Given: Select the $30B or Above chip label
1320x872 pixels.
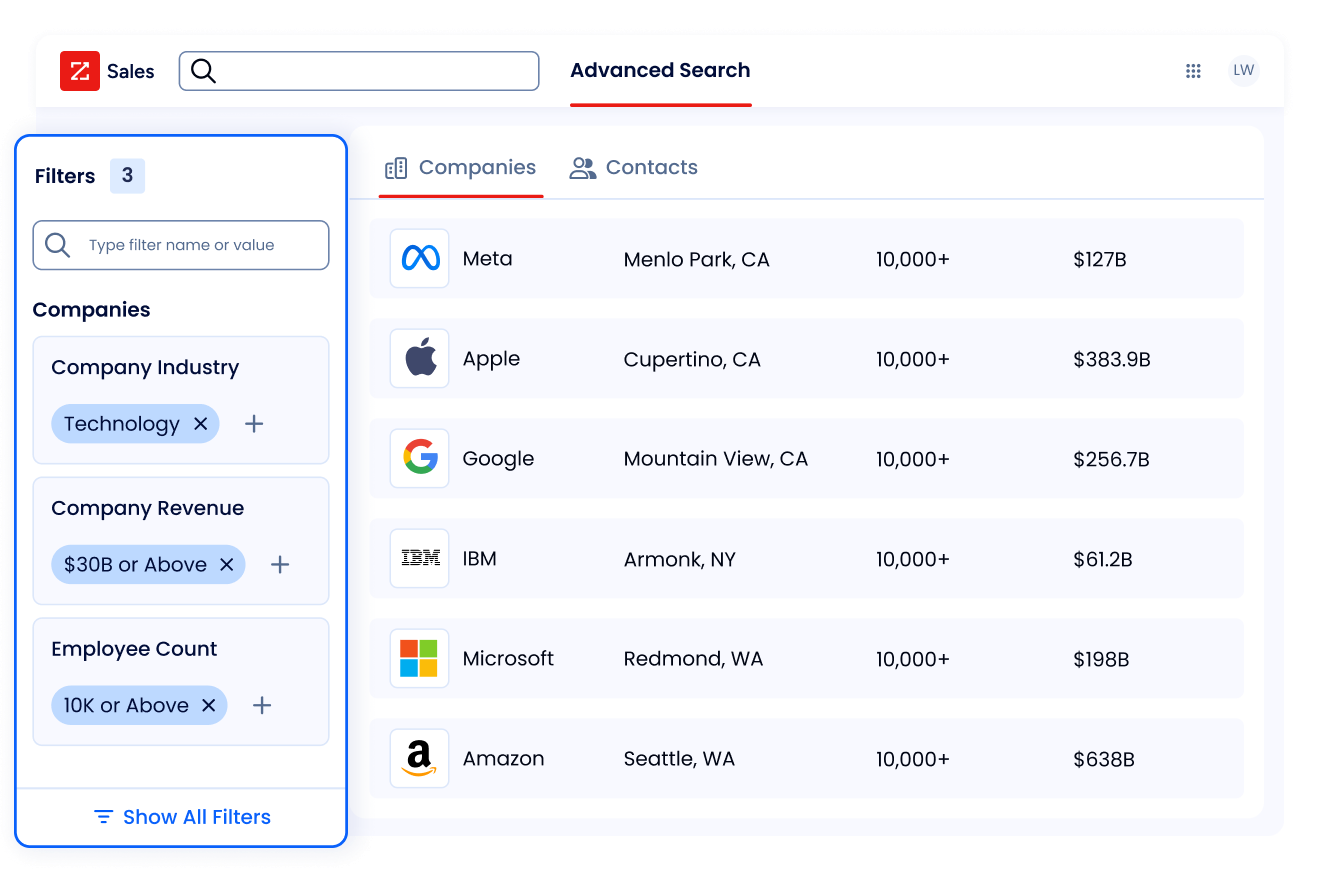Looking at the screenshot, I should (x=135, y=565).
